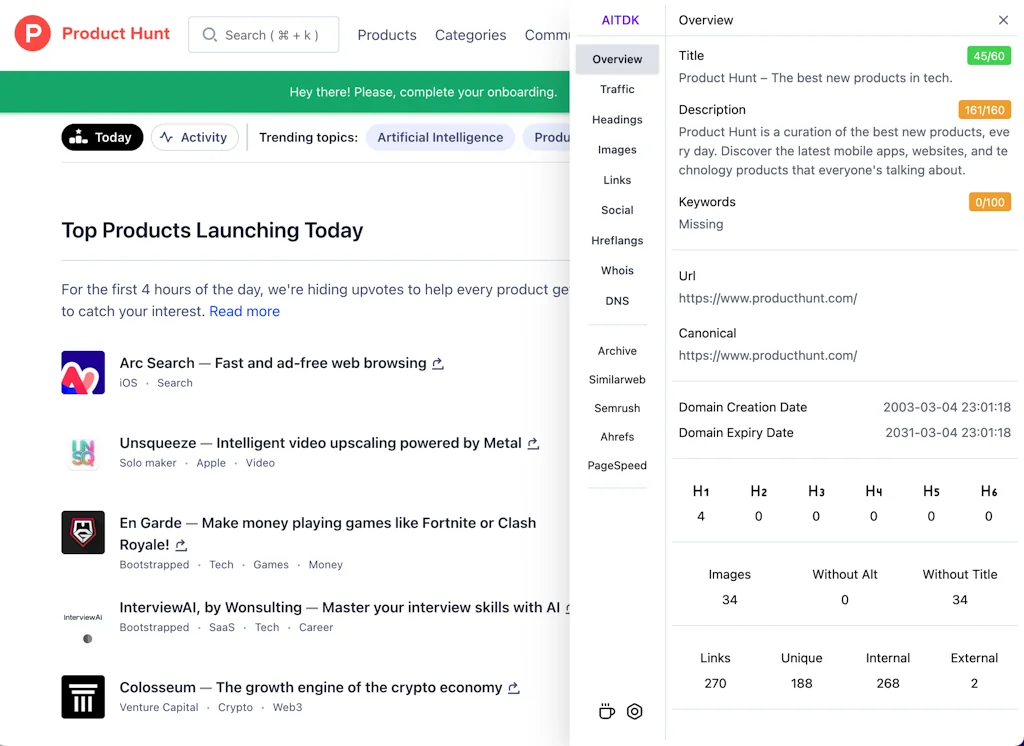Select the Traffic section in AITDK sidebar
This screenshot has width=1024, height=746.
(617, 89)
